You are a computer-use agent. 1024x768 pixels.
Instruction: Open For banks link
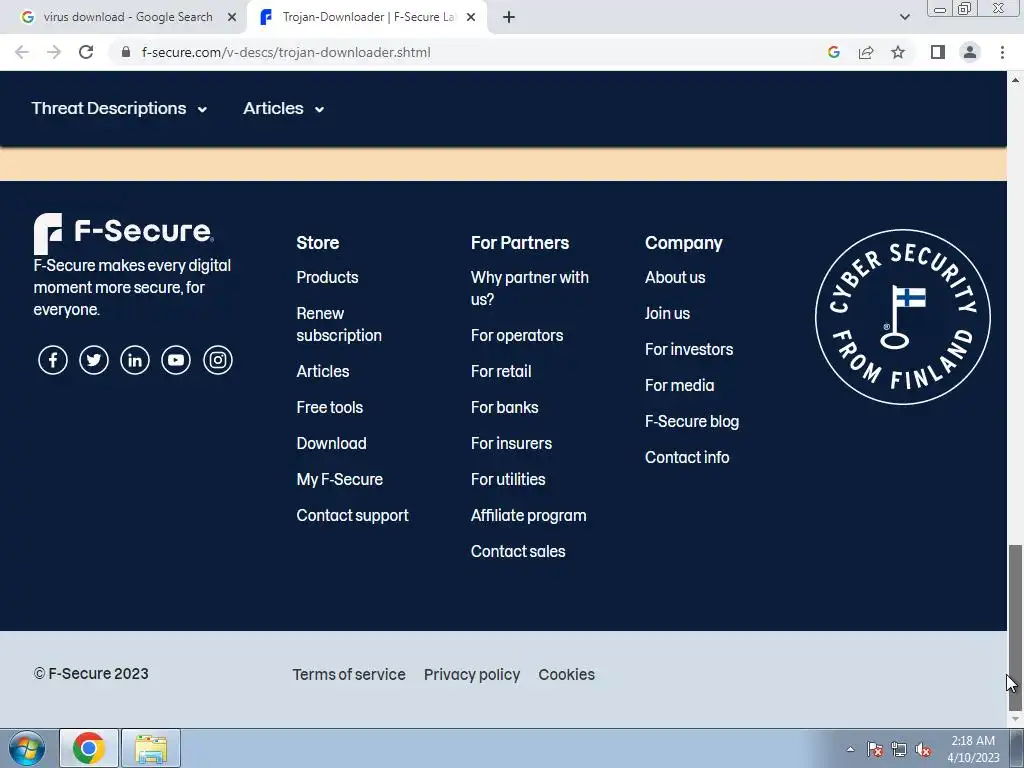504,408
